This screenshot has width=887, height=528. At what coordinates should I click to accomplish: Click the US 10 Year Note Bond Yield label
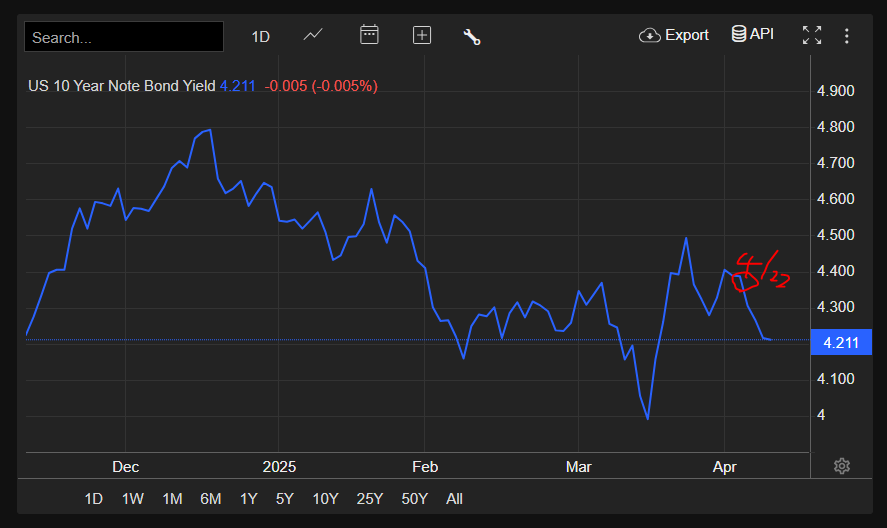[x=121, y=86]
